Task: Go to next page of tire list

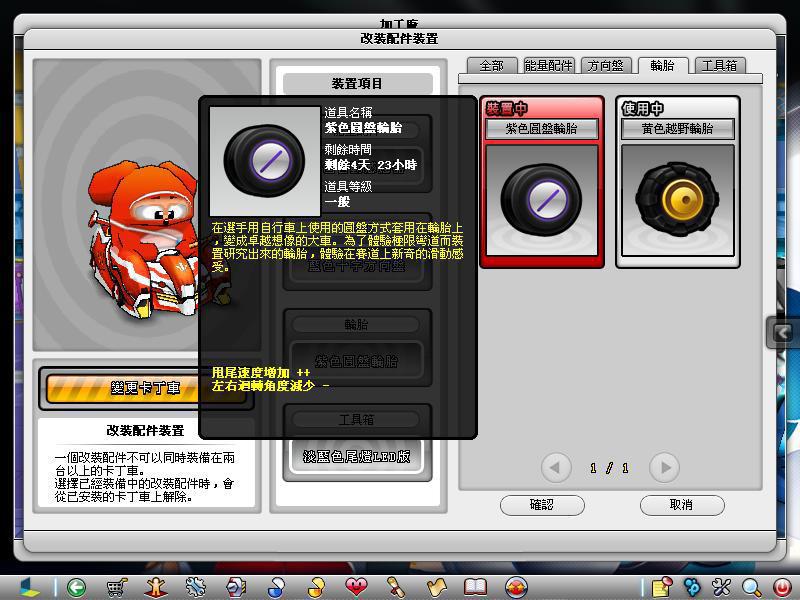Action: pyautogui.click(x=664, y=467)
